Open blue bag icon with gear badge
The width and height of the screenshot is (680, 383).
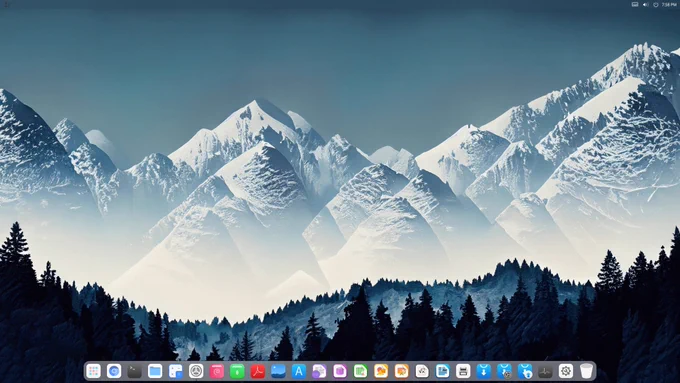[x=504, y=371]
